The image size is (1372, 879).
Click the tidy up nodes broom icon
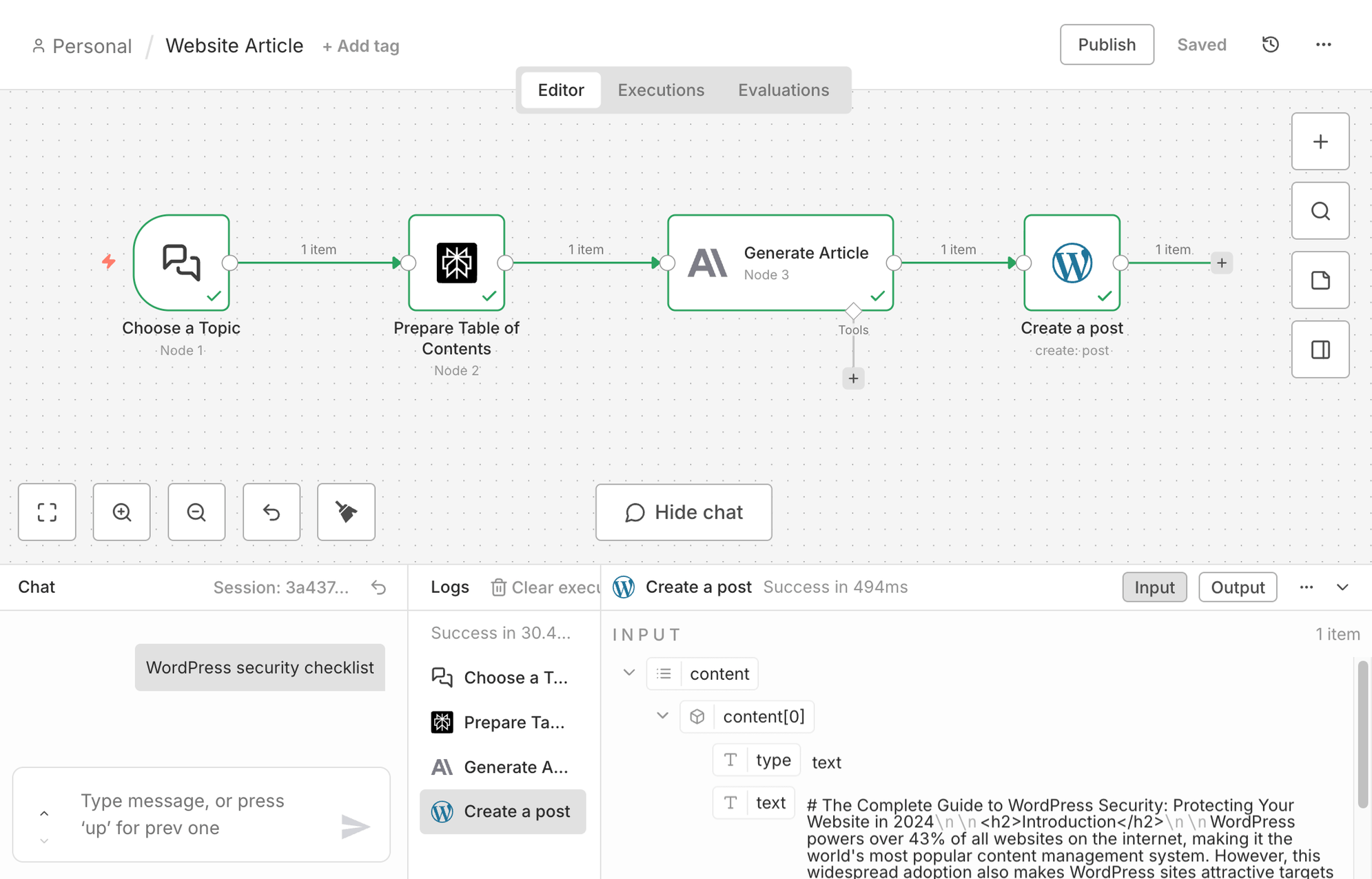click(x=346, y=512)
